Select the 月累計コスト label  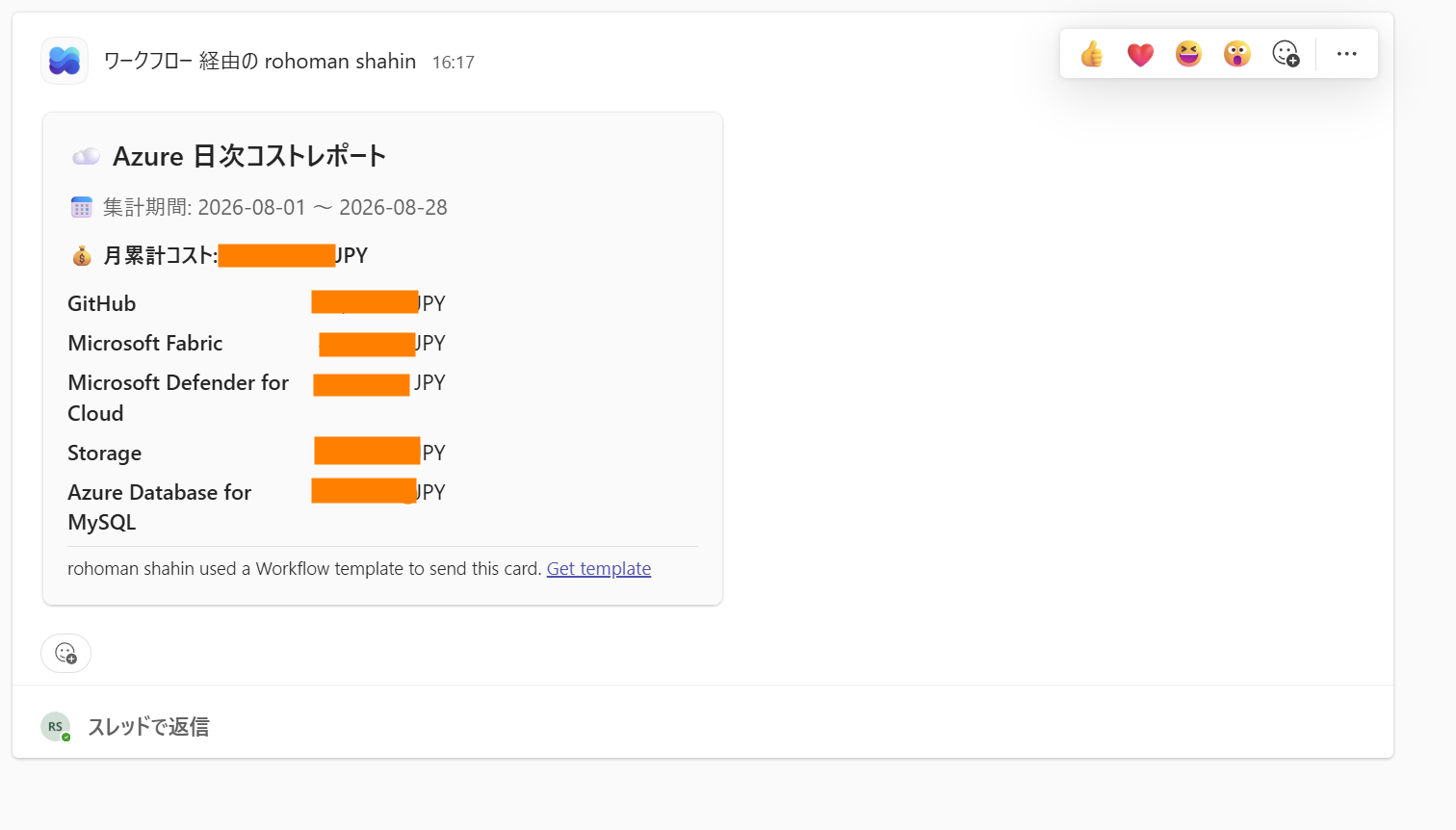click(x=161, y=255)
